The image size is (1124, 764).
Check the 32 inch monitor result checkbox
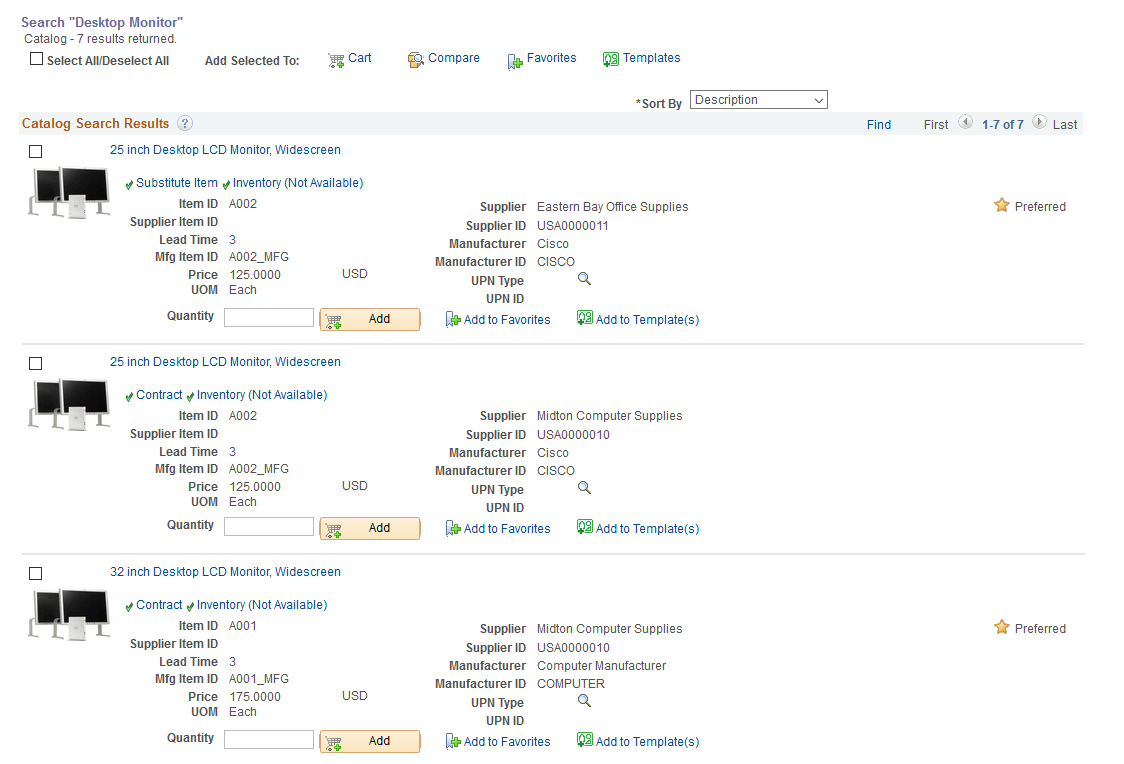[x=36, y=573]
